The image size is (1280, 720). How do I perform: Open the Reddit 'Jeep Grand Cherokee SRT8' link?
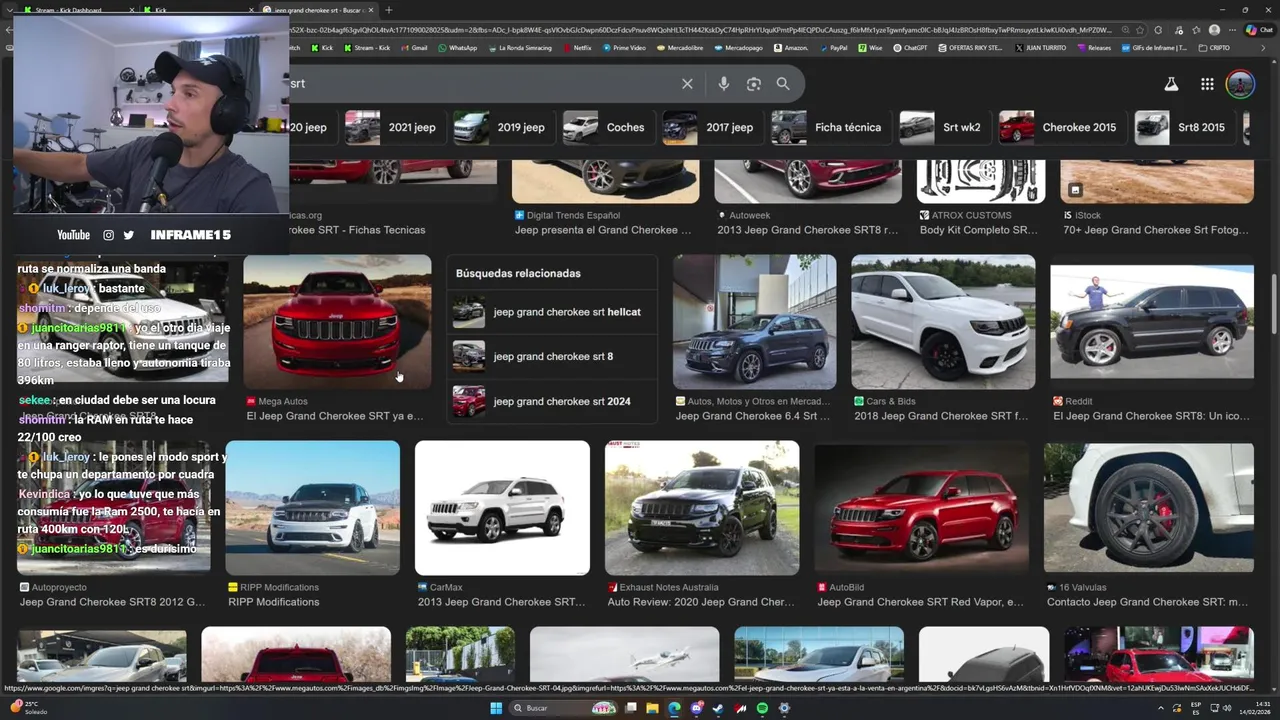click(x=1151, y=416)
